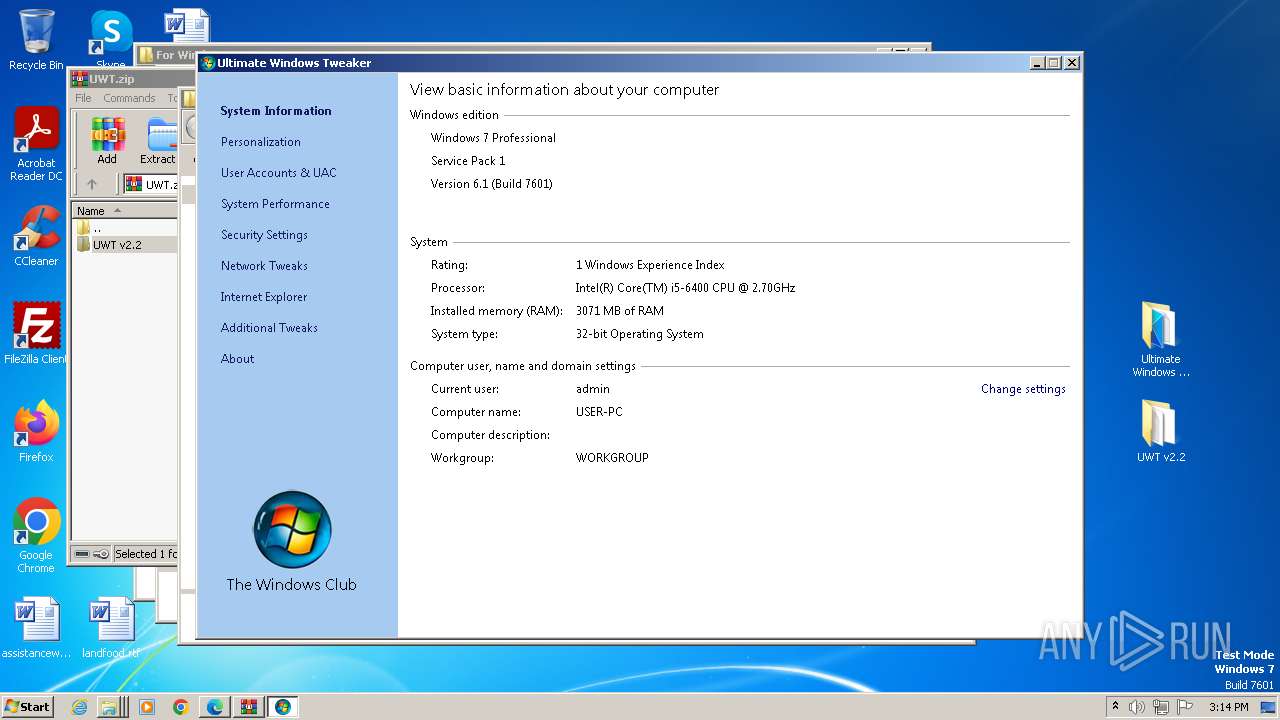
Task: Click the Action Center flag icon
Action: click(1184, 707)
